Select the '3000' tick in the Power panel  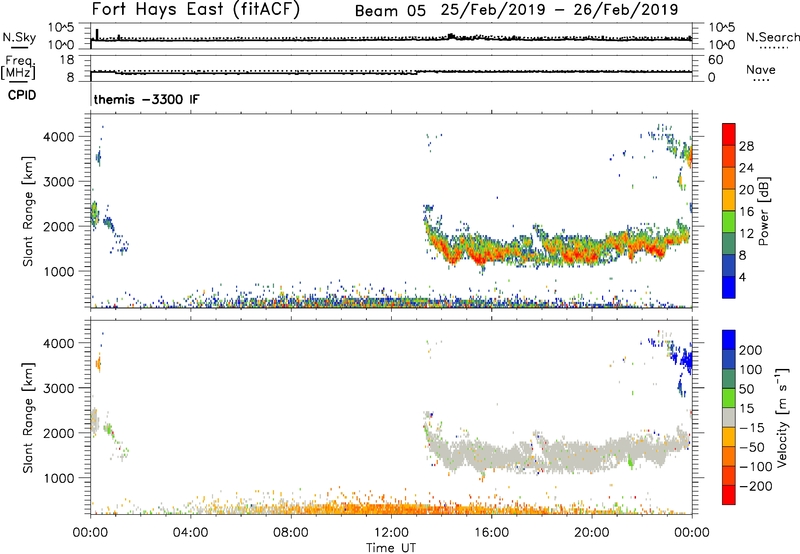[x=59, y=182]
